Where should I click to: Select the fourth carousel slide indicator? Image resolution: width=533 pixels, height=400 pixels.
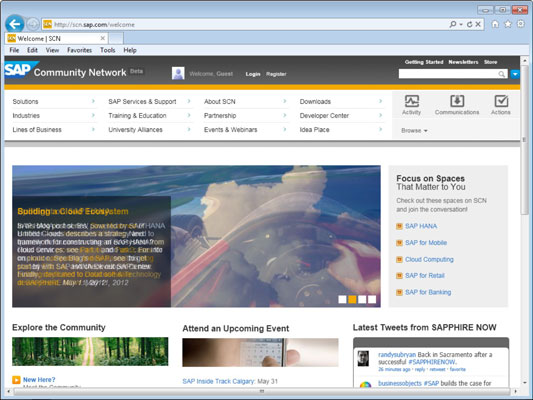[372, 299]
